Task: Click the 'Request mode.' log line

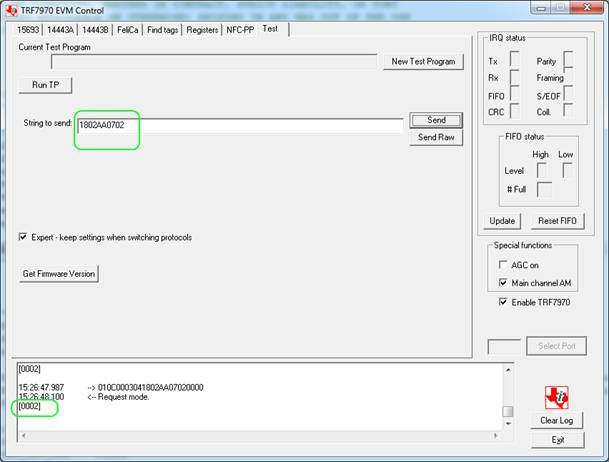Action: point(124,397)
